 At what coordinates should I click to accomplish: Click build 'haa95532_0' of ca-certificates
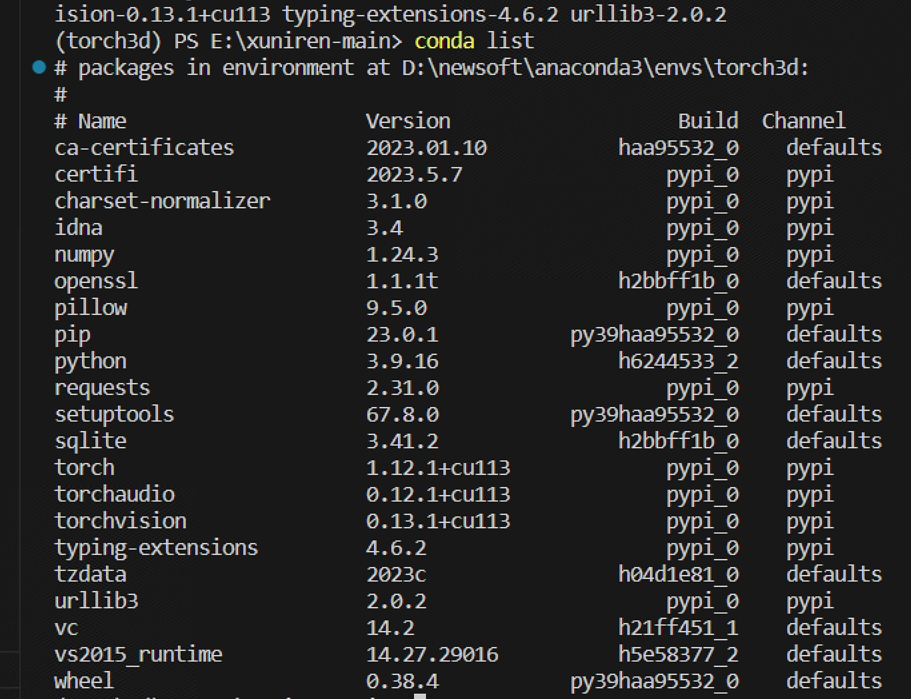click(679, 148)
